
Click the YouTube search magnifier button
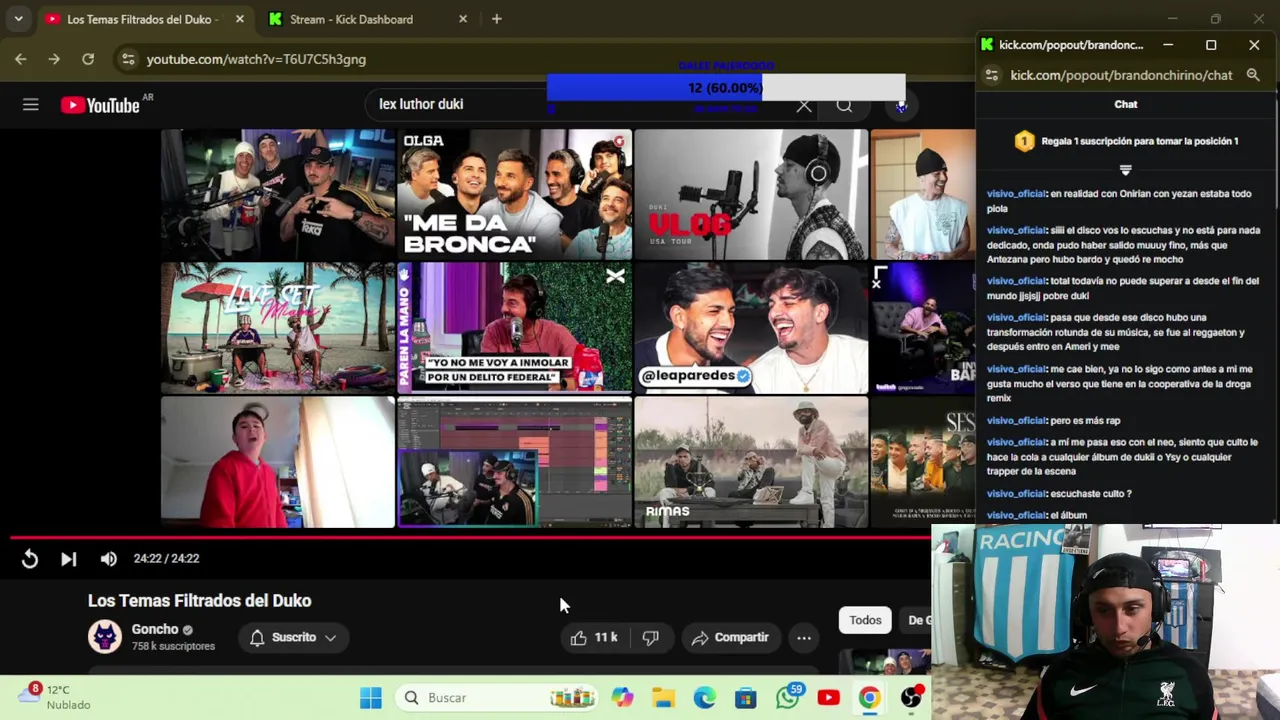click(x=845, y=104)
